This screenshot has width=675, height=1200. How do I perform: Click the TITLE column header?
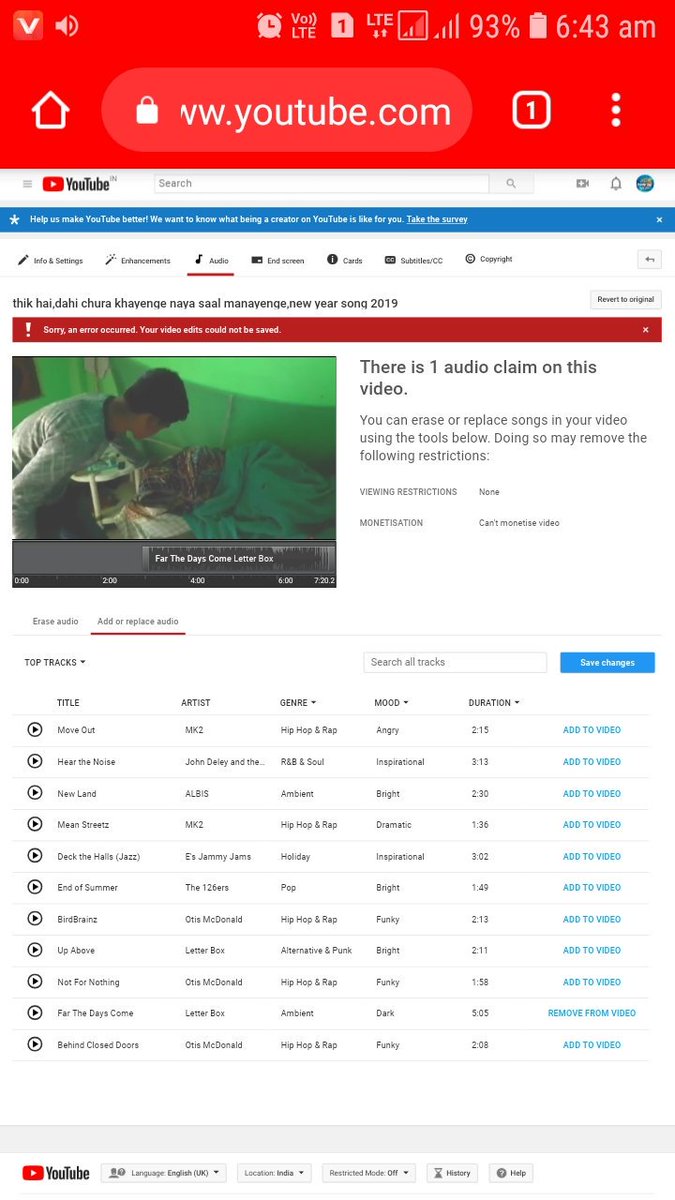(x=68, y=703)
